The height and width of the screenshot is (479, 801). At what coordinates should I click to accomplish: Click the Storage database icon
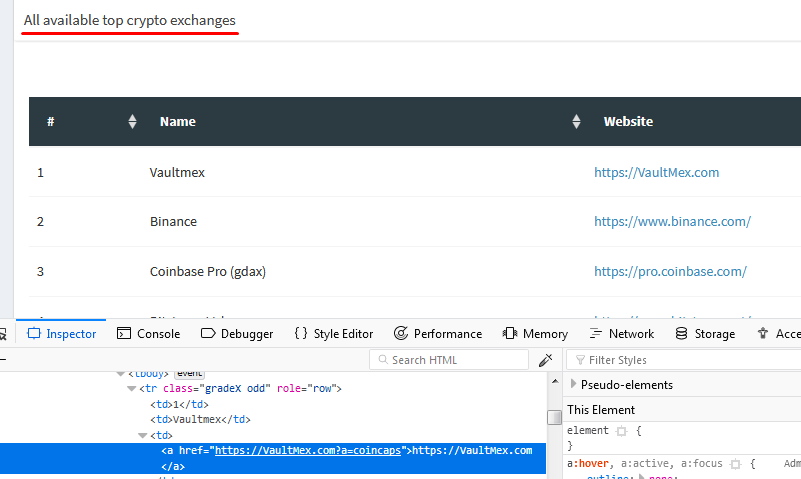click(681, 333)
